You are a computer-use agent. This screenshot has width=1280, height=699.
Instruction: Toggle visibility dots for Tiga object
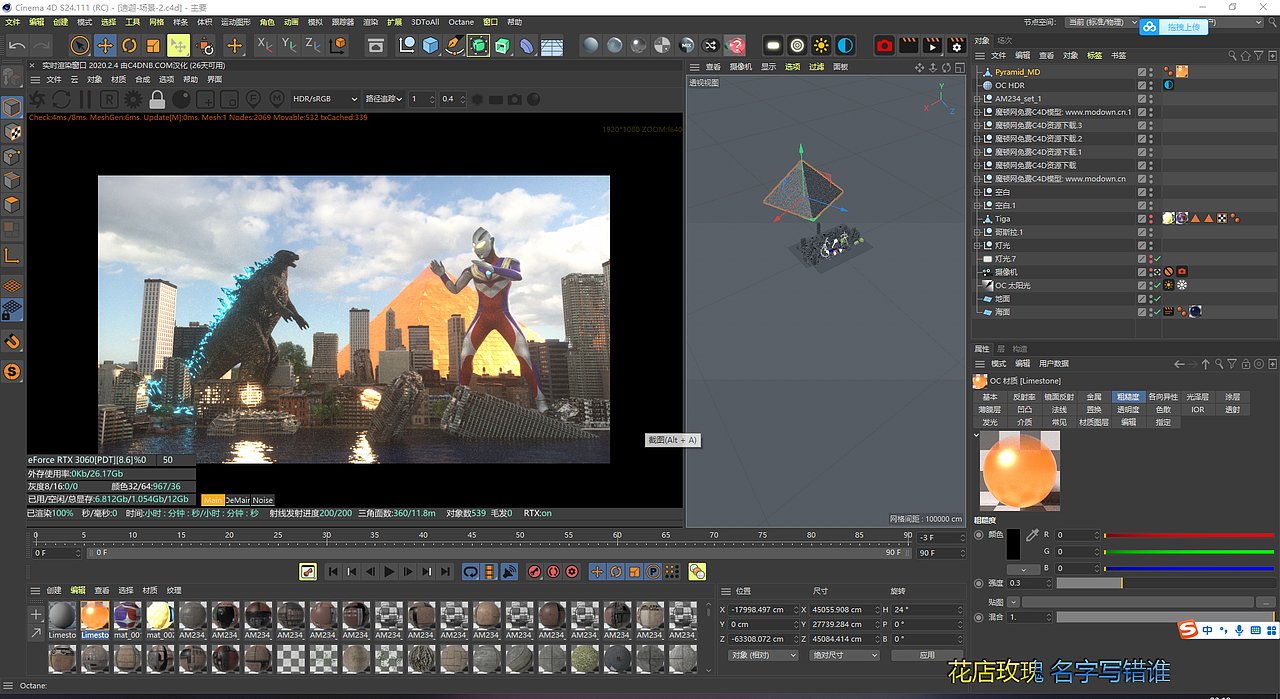1151,219
